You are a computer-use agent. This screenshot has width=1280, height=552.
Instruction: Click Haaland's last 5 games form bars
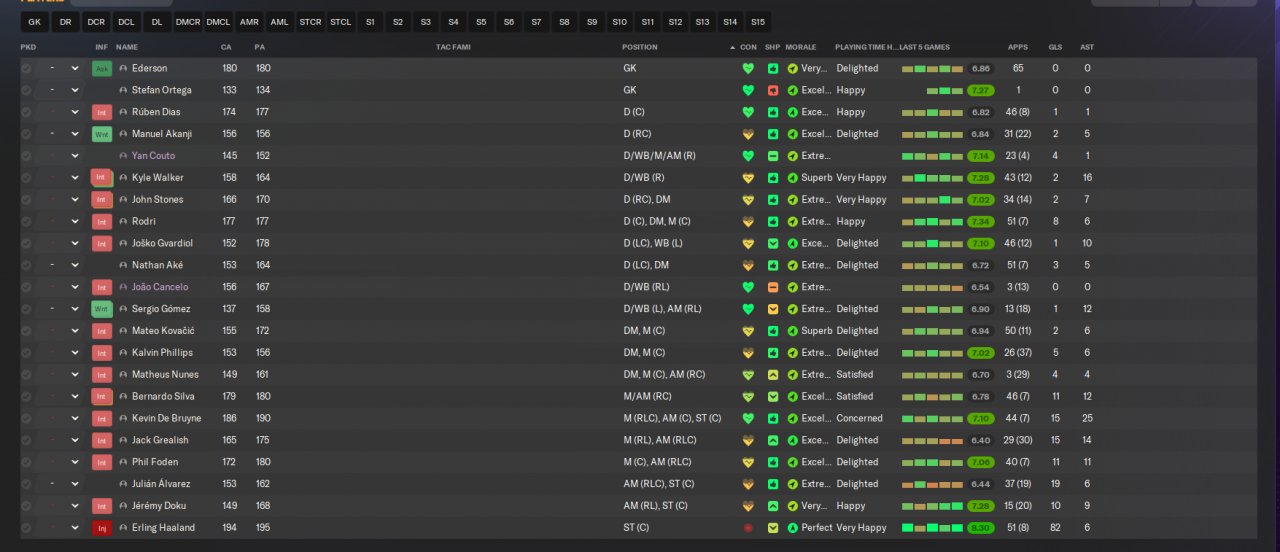[x=932, y=528]
